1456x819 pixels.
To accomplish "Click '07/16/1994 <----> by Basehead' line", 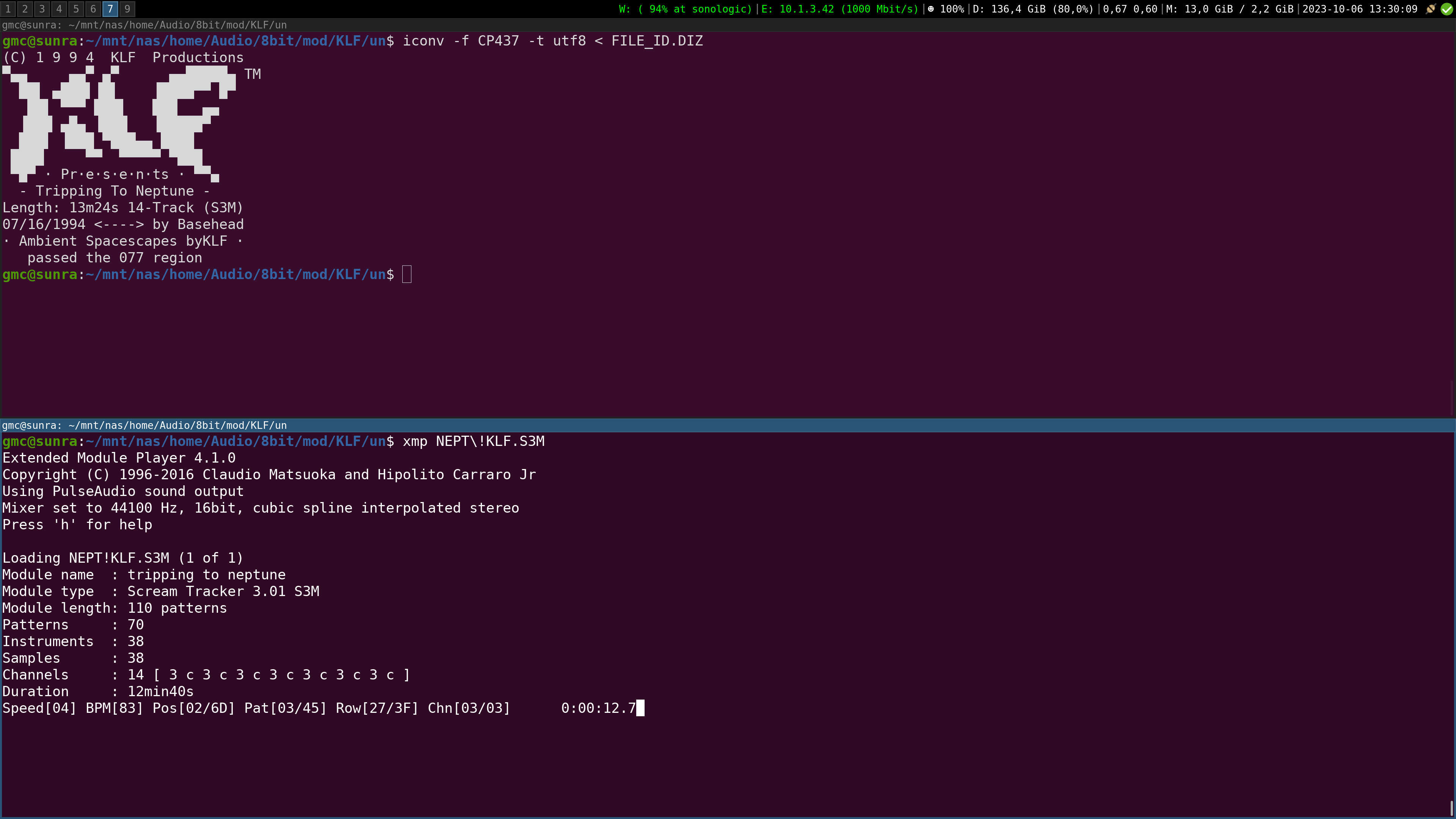I will (x=123, y=224).
